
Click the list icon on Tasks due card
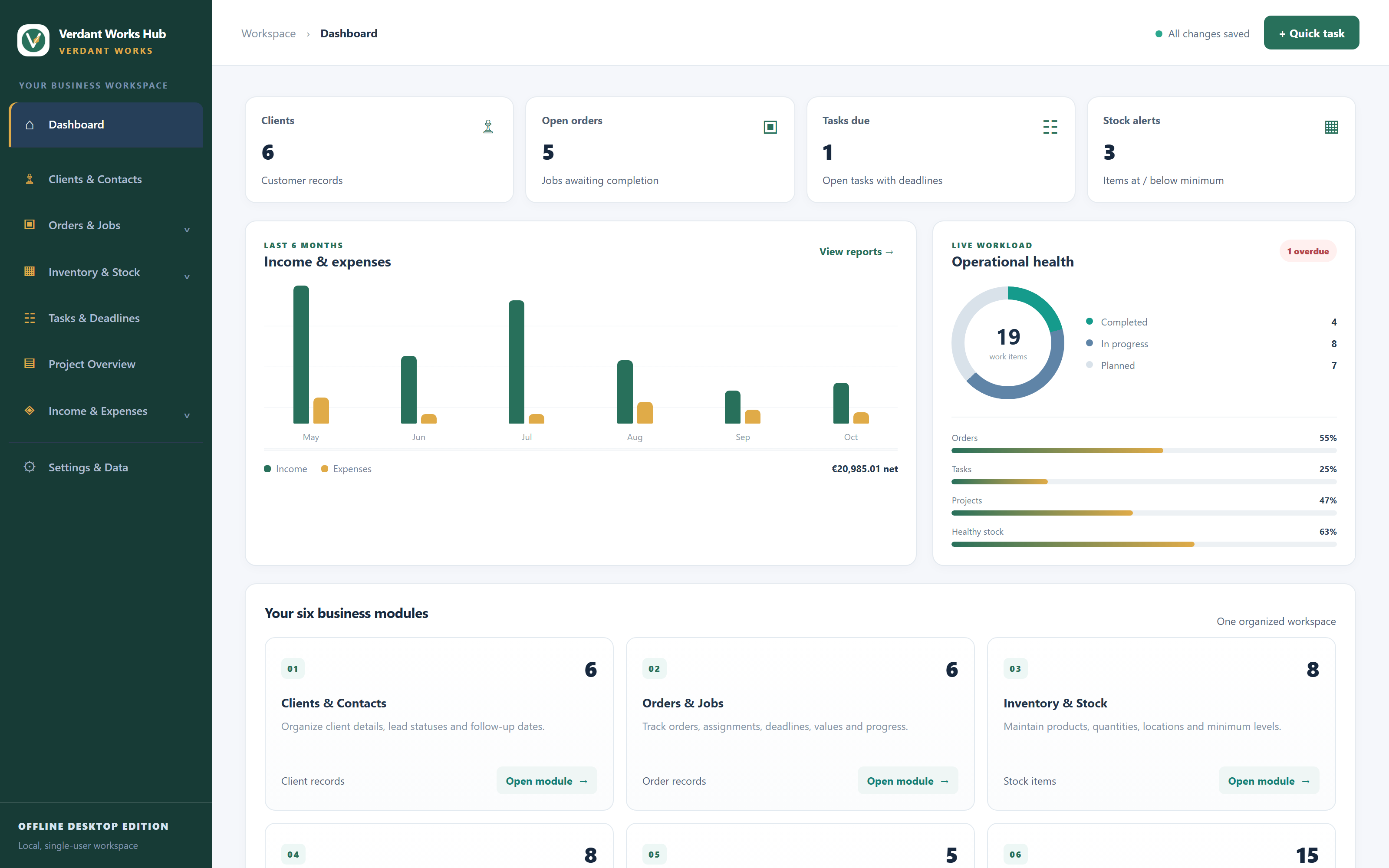tap(1050, 127)
